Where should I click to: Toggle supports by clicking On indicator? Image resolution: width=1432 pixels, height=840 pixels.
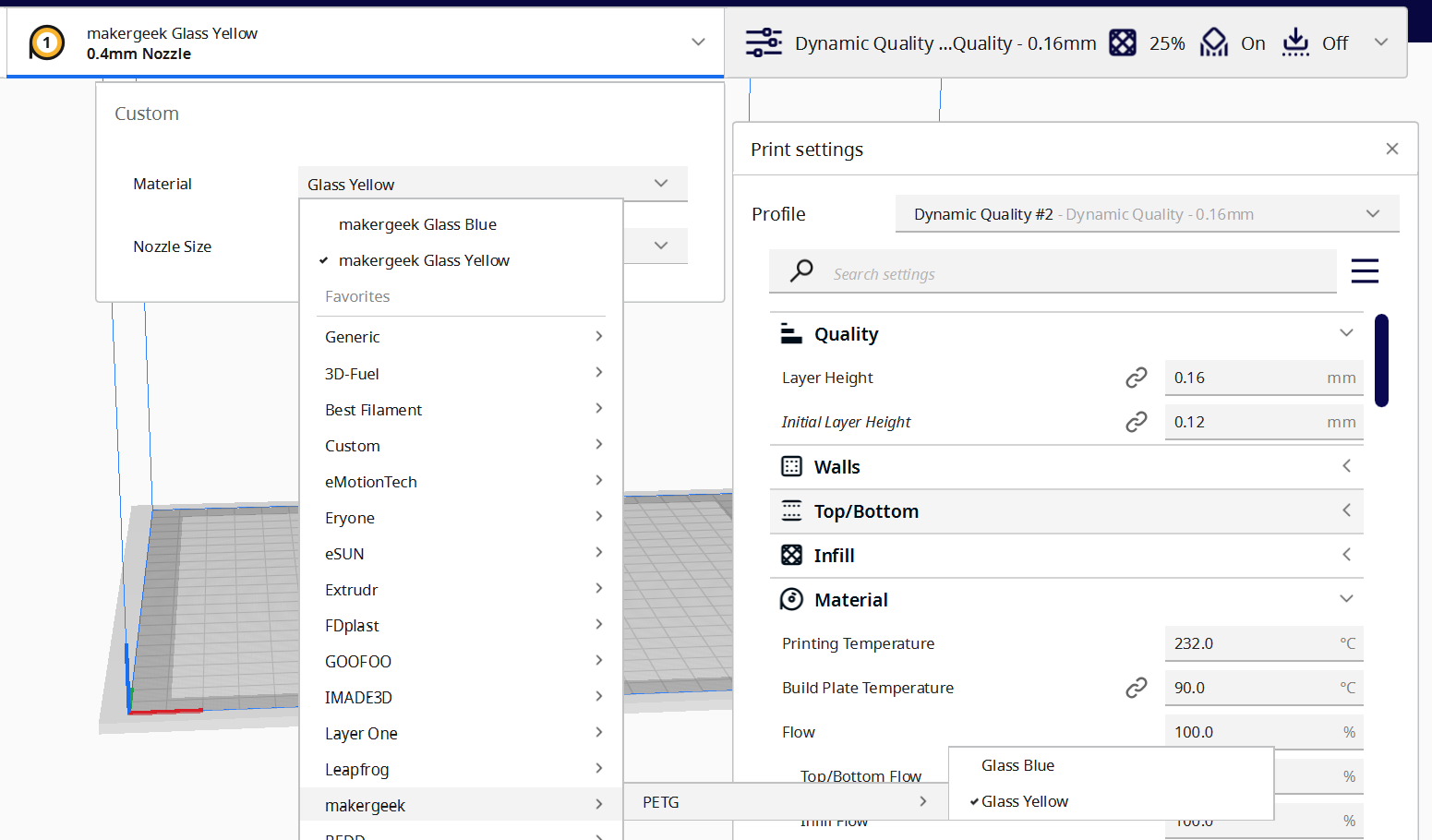pos(1253,42)
